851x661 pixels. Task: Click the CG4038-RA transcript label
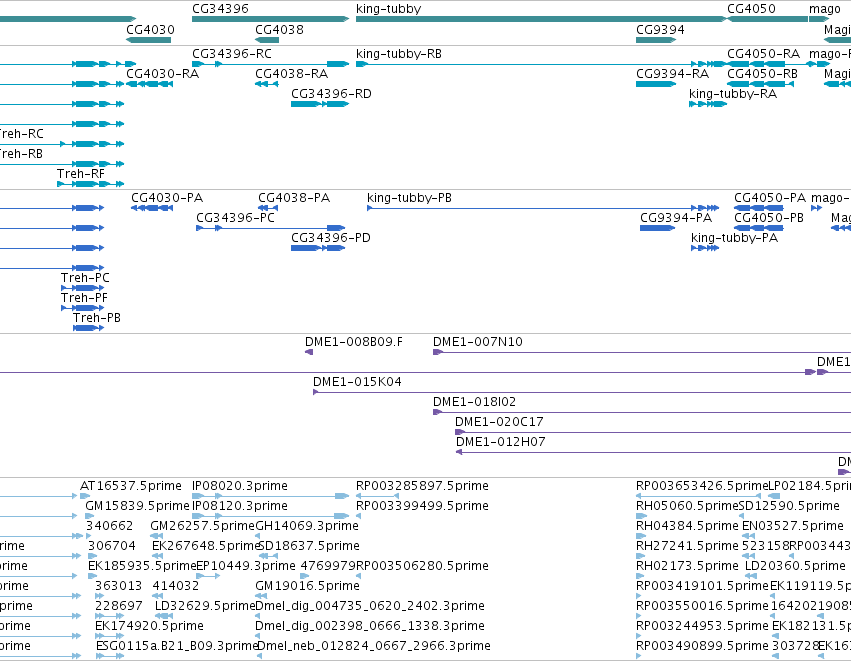pyautogui.click(x=292, y=74)
